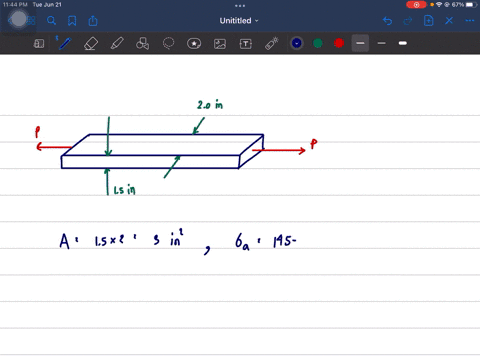Open the thumbnails grid view icon

[31, 21]
